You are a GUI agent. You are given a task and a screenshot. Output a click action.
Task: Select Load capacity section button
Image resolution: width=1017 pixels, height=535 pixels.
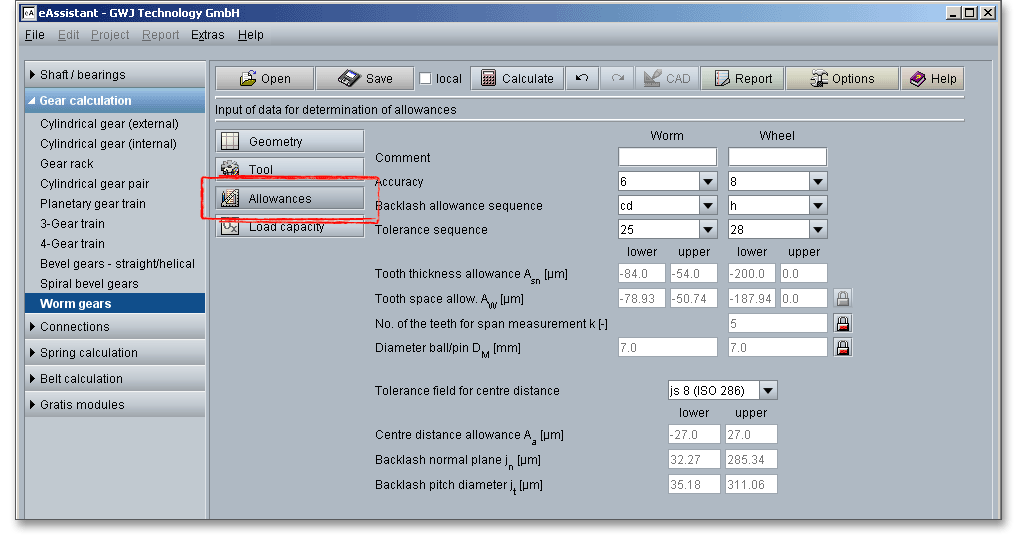290,228
